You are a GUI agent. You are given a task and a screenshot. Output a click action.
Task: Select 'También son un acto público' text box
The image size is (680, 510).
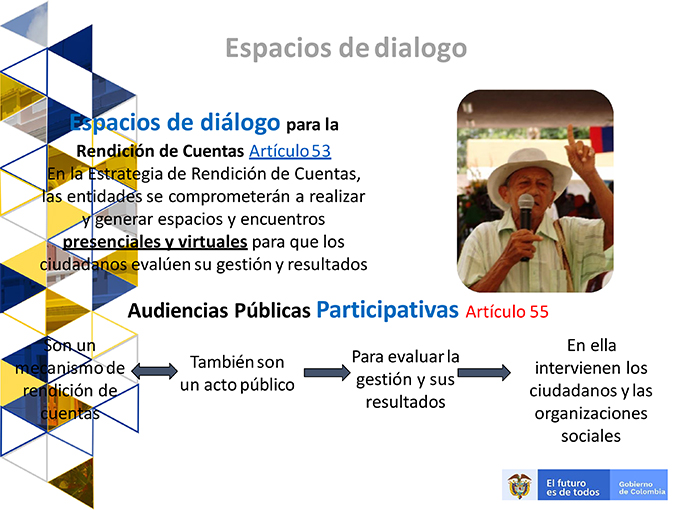coord(237,373)
